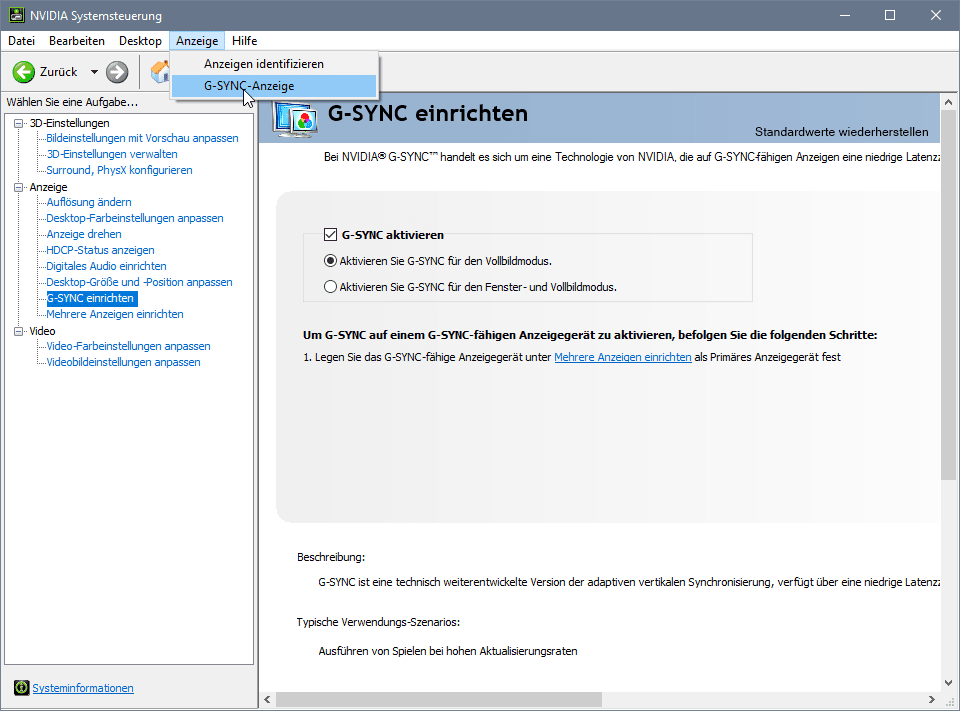Click the Beschreibung: heading text

click(x=331, y=557)
